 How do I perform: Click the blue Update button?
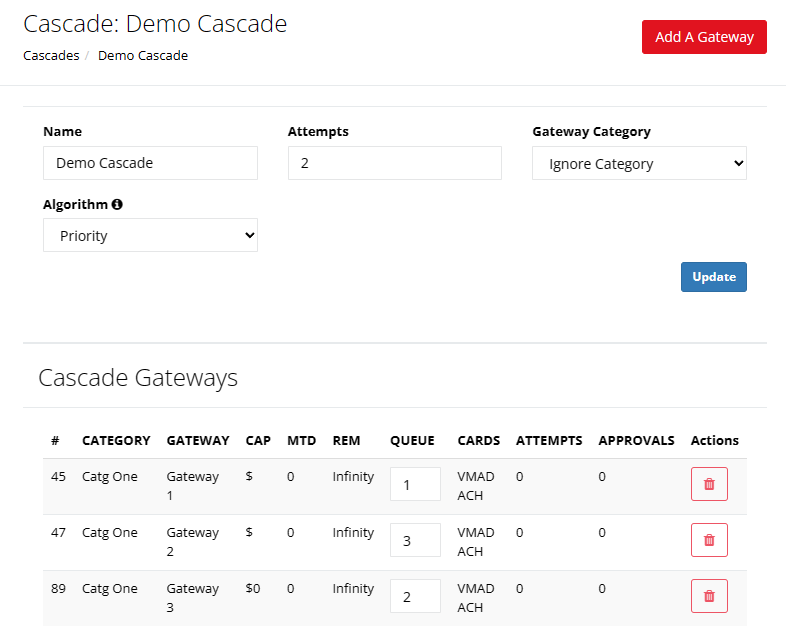click(x=713, y=277)
